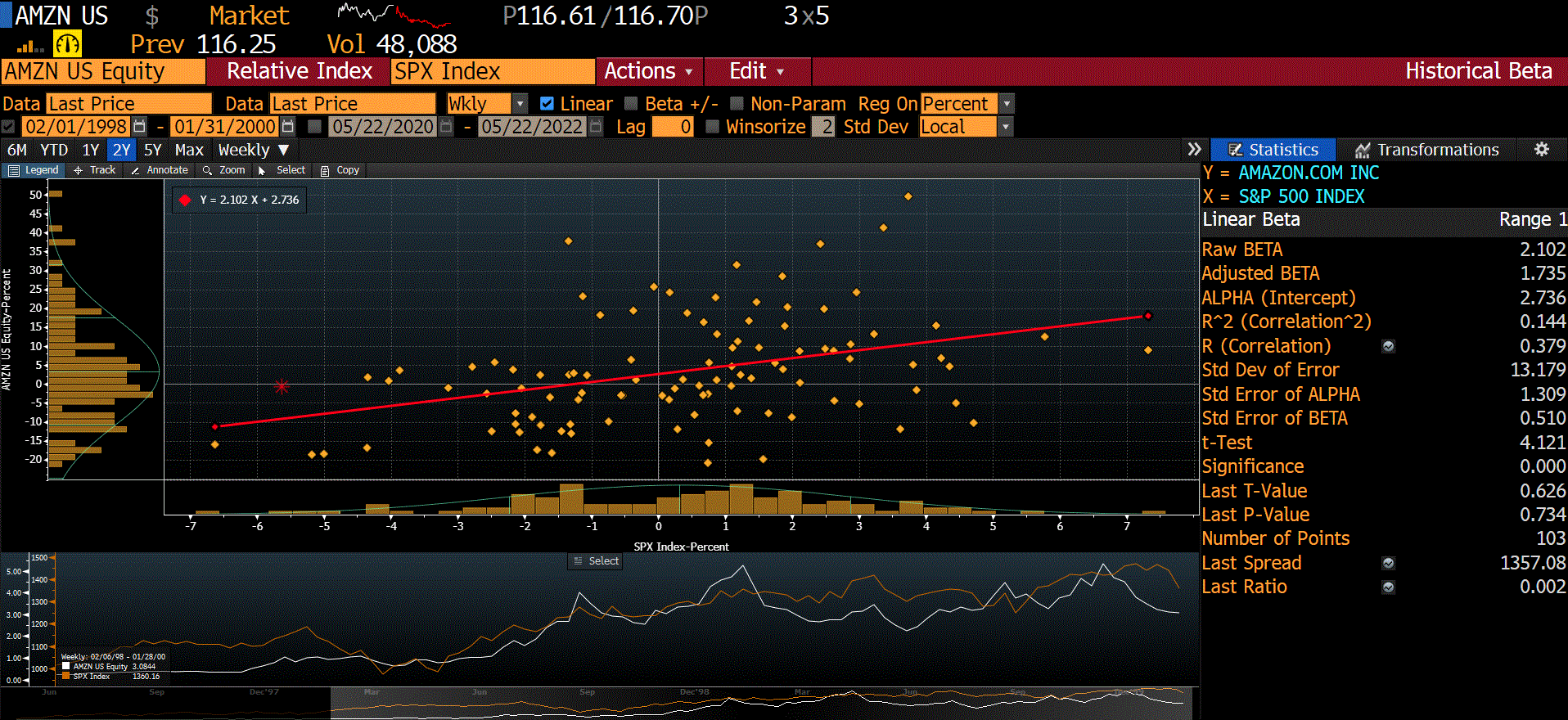1568x720 pixels.
Task: Open the calendar icon after 02/01/1998
Action: click(x=140, y=127)
